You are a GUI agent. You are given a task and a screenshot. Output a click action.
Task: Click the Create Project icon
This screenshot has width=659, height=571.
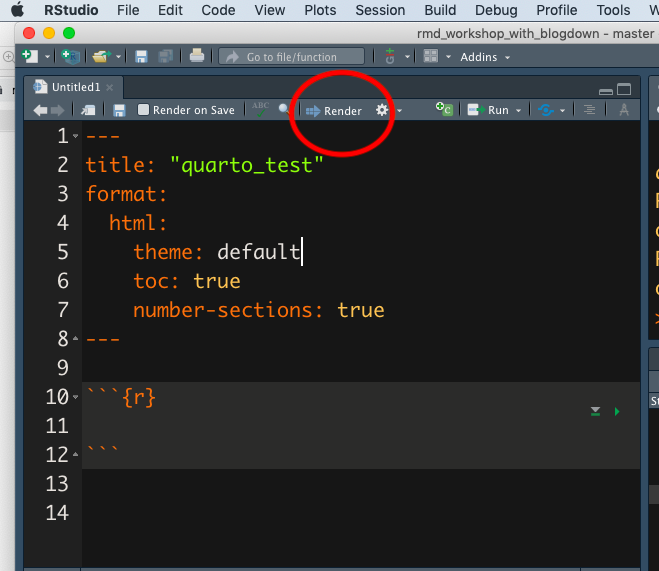pyautogui.click(x=70, y=56)
